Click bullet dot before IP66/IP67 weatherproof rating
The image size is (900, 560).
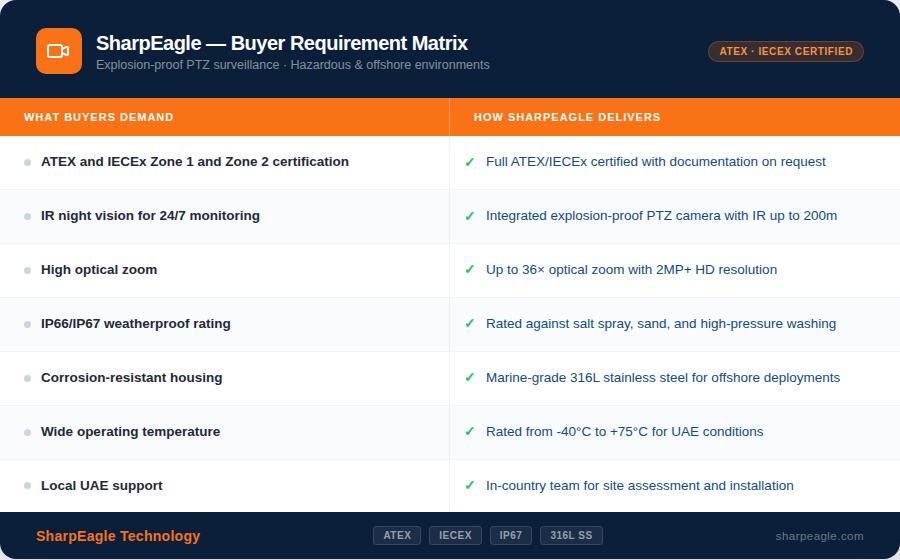[x=28, y=324]
